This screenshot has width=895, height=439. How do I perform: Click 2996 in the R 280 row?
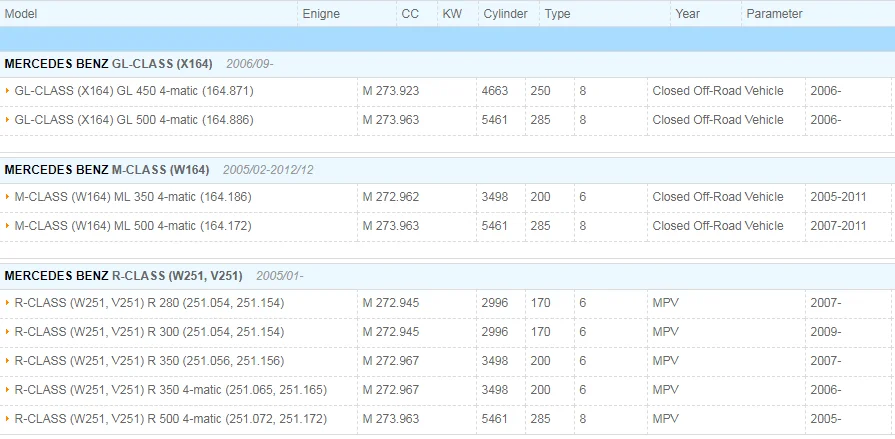tap(494, 303)
